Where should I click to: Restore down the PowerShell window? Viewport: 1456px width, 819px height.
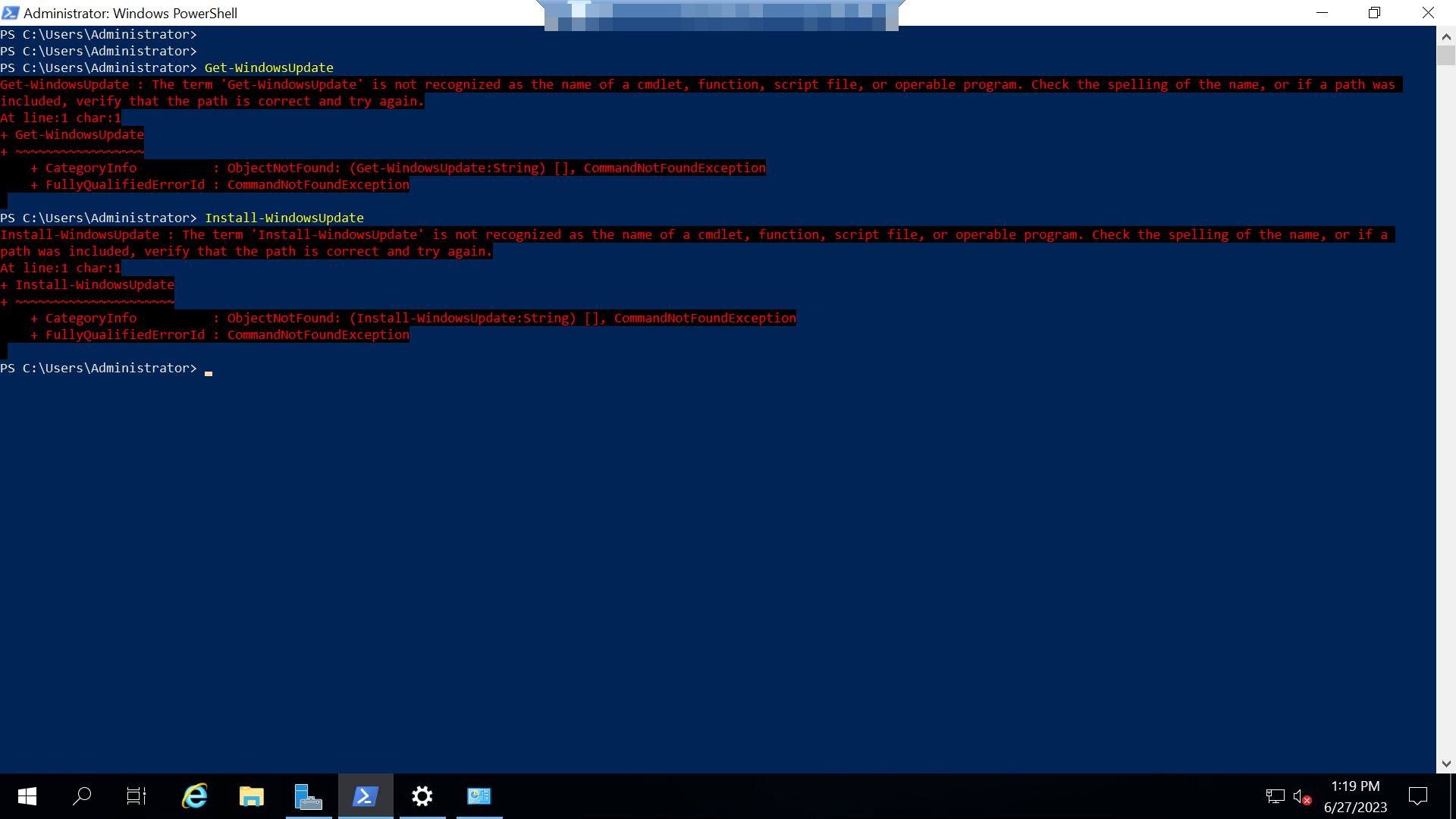[x=1375, y=13]
